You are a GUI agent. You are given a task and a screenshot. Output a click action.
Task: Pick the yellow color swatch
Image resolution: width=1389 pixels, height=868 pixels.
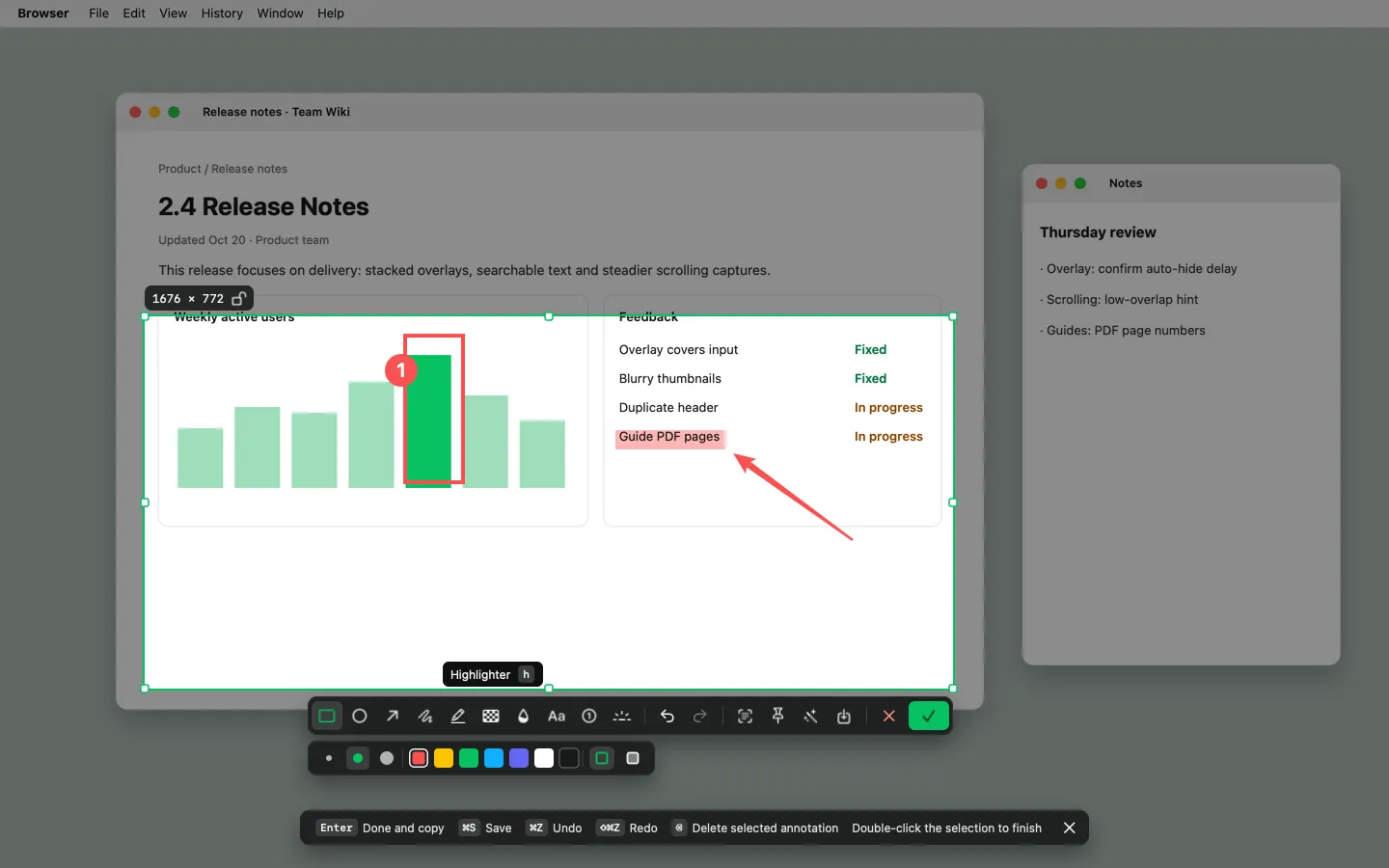tap(444, 758)
